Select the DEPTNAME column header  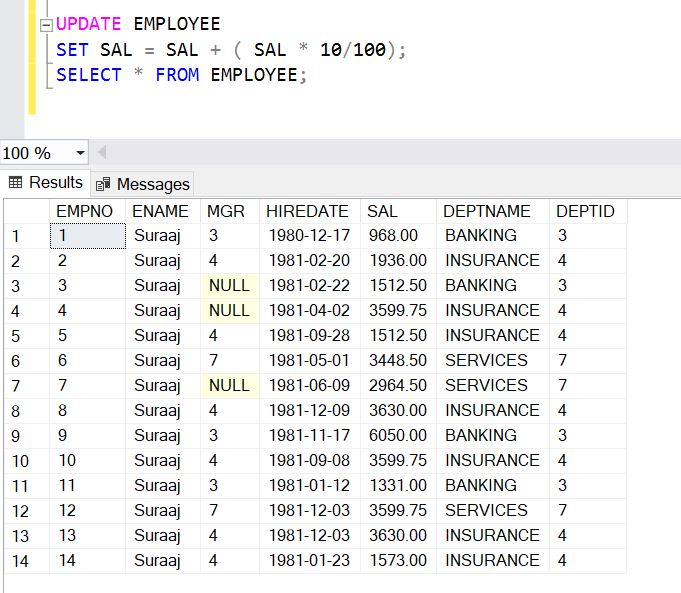(493, 211)
